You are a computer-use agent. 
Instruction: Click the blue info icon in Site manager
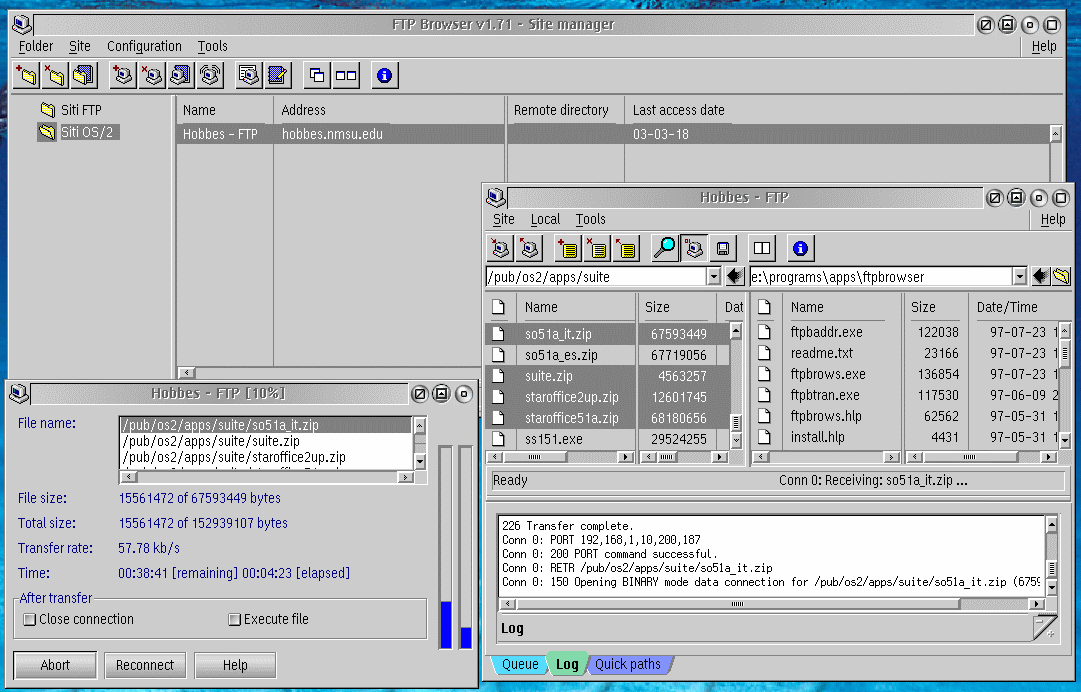(x=385, y=75)
